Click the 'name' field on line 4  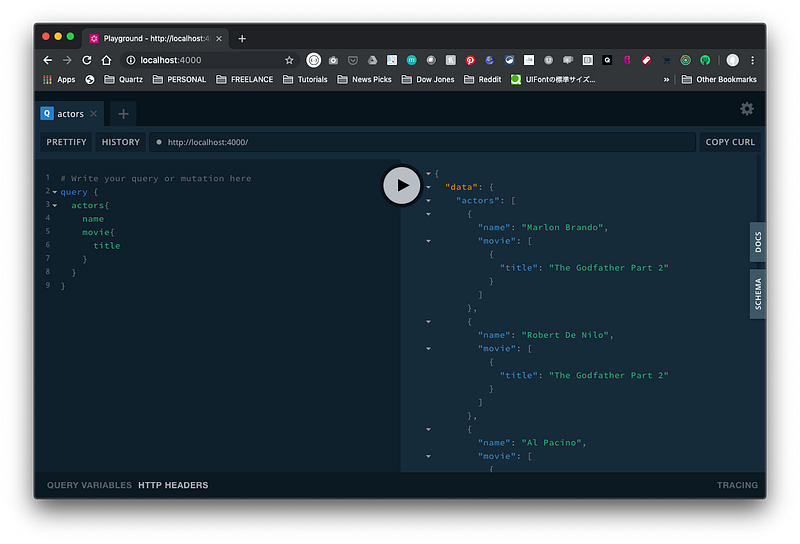tap(93, 219)
